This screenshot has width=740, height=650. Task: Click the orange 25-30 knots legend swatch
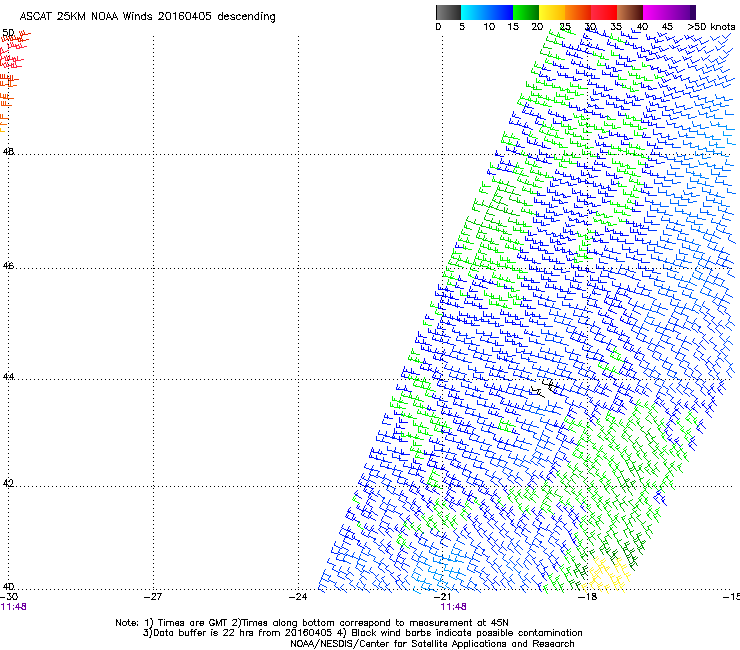point(578,12)
